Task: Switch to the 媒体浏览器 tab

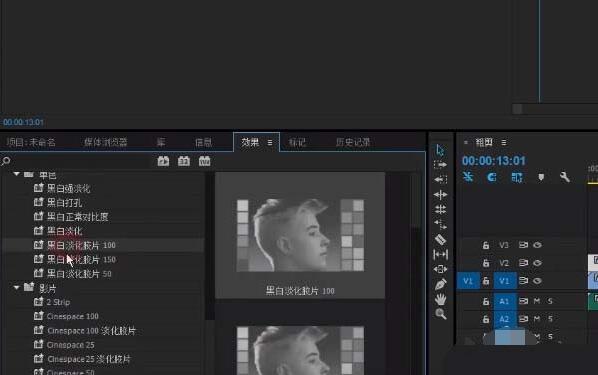Action: click(105, 142)
